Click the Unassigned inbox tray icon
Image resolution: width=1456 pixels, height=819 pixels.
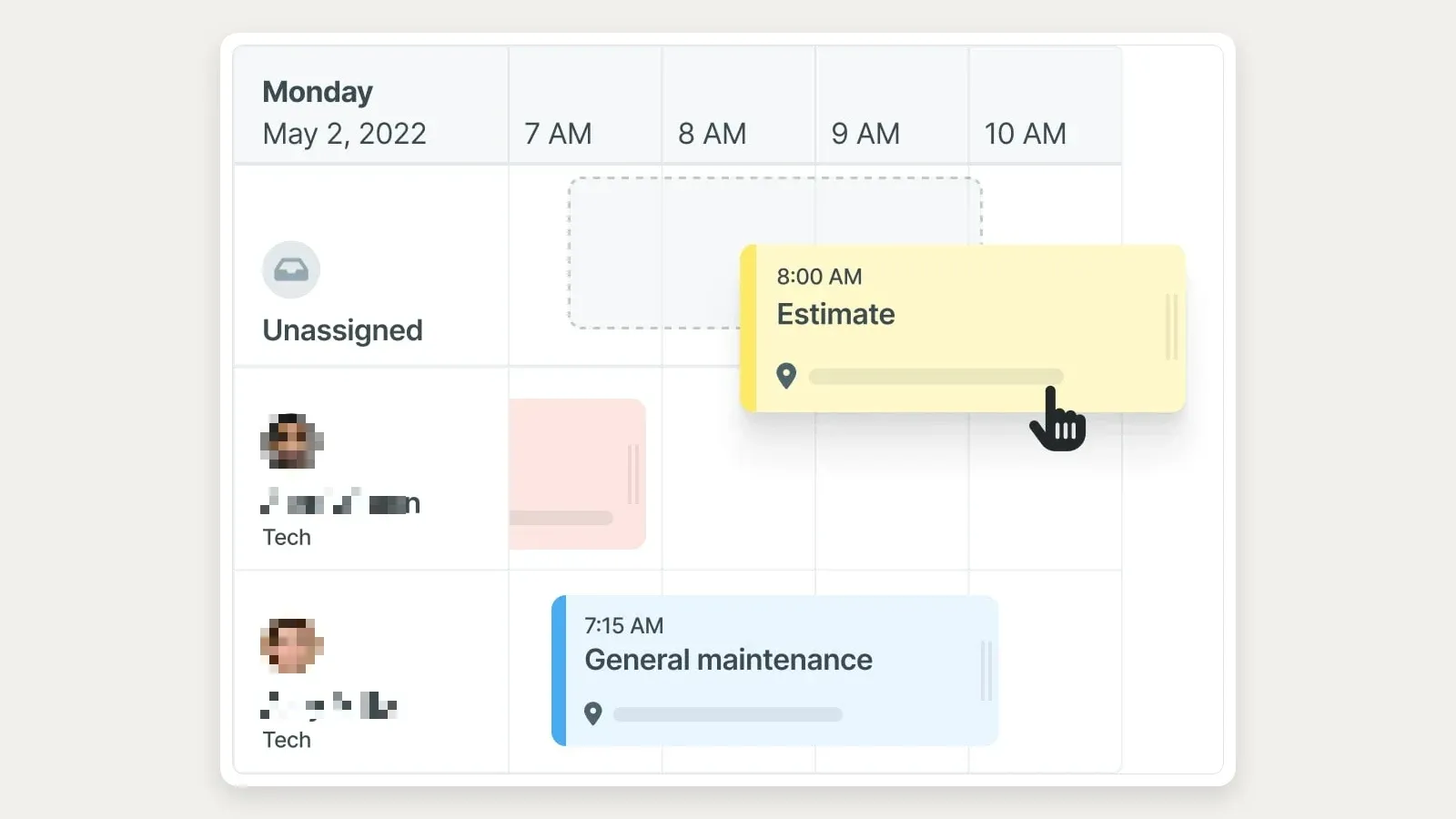click(291, 269)
